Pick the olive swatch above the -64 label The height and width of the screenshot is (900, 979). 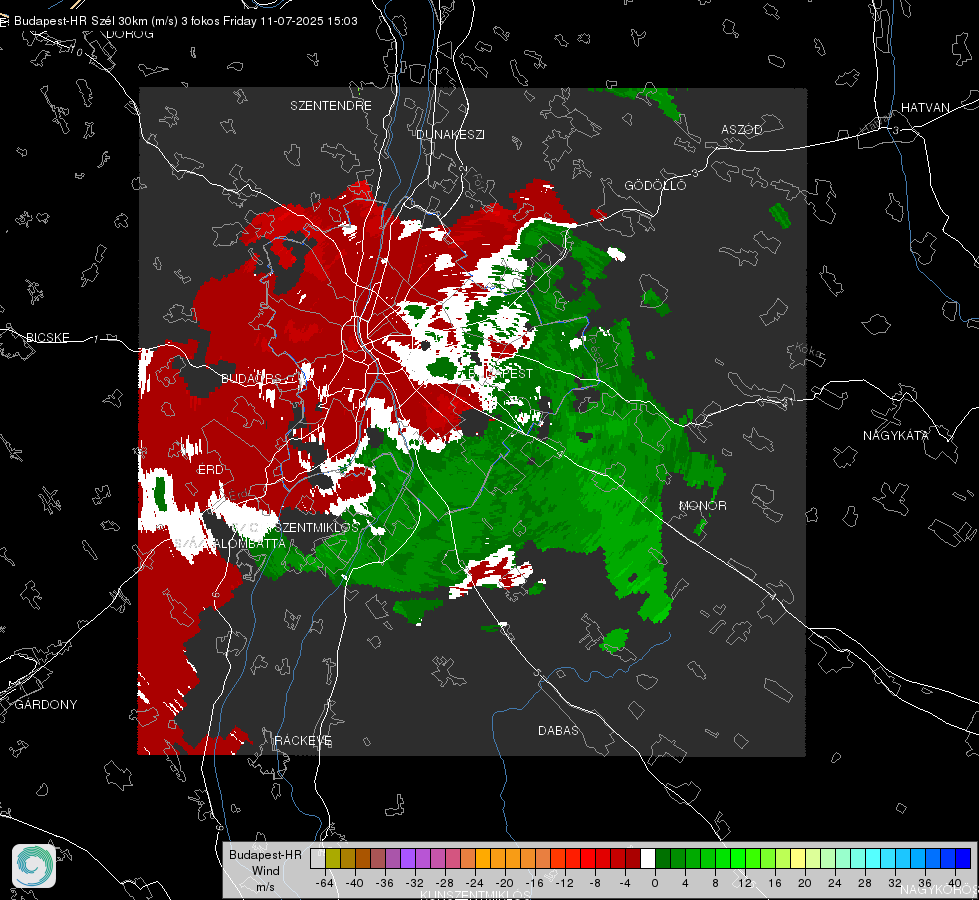(x=333, y=858)
